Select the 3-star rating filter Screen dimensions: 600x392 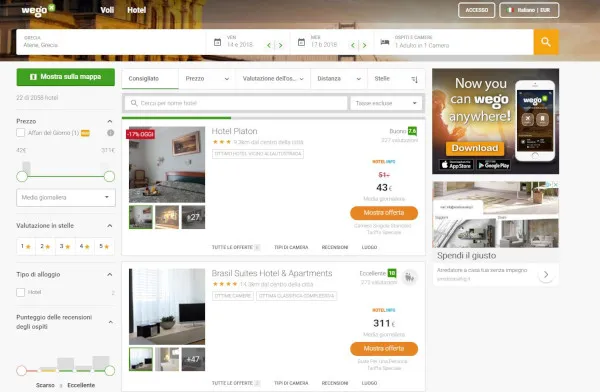click(65, 246)
